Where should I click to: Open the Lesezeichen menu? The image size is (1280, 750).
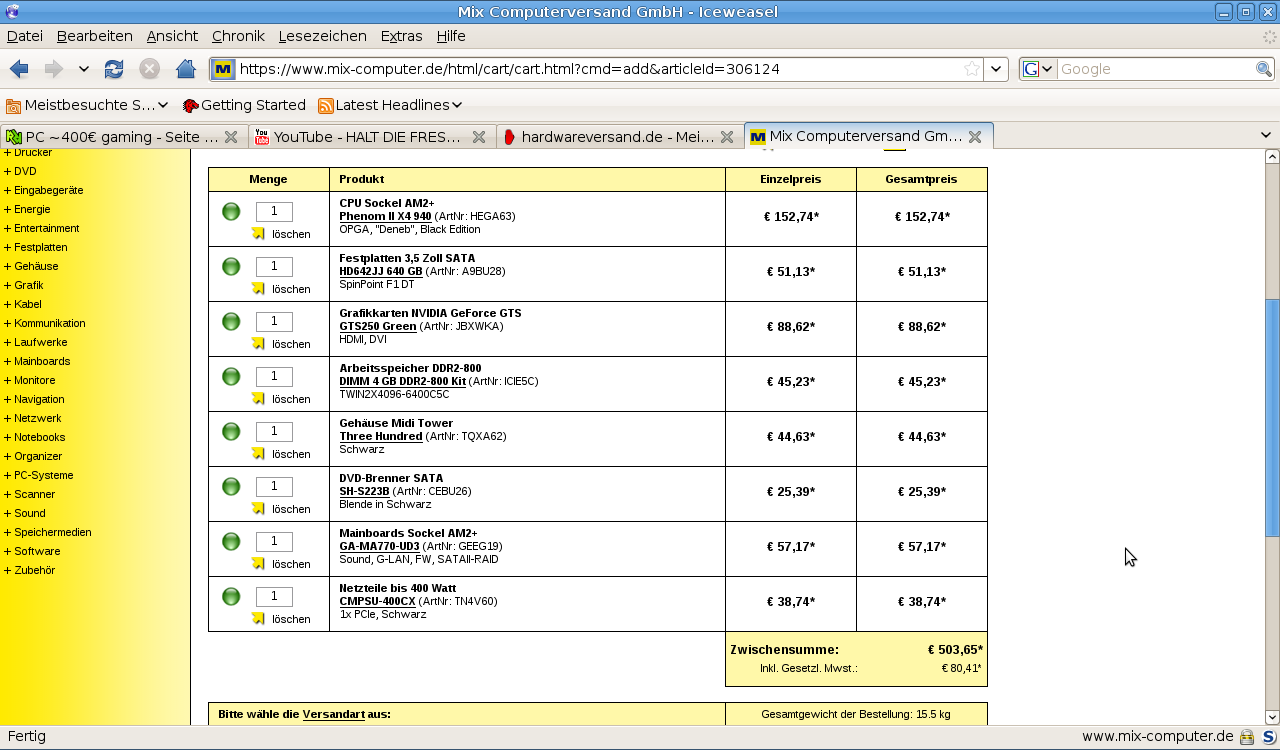[x=323, y=36]
